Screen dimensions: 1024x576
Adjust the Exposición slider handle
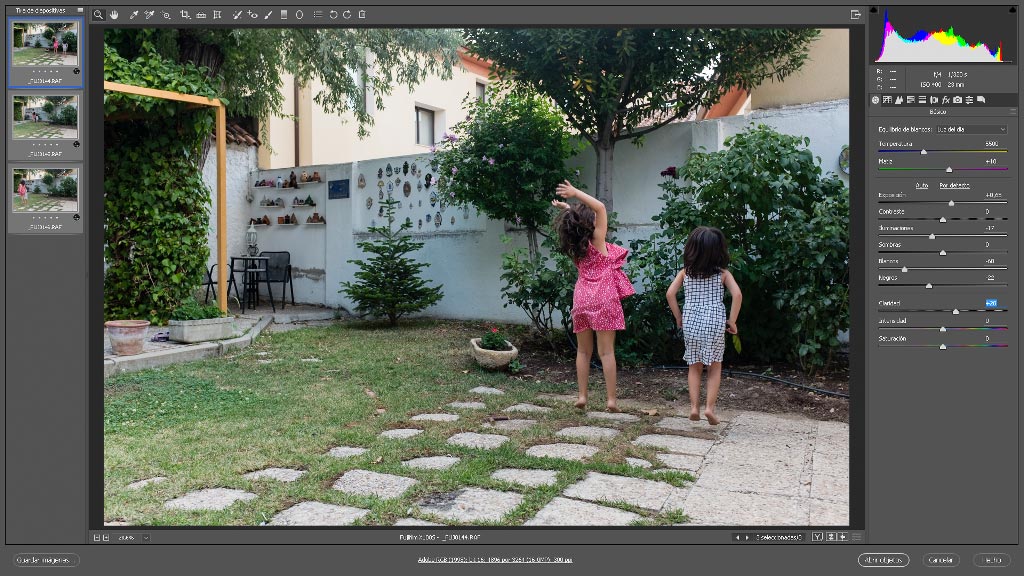pyautogui.click(x=952, y=203)
